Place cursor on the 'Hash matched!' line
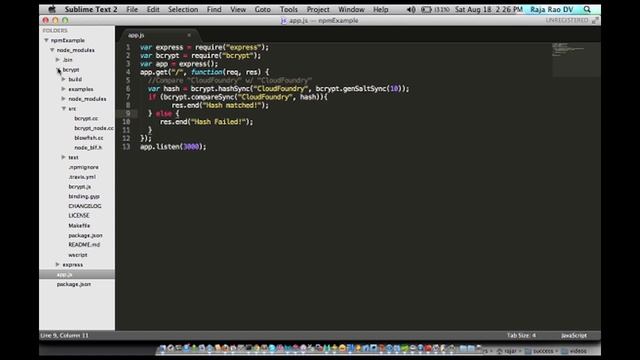The width and height of the screenshot is (640, 360). (x=220, y=105)
